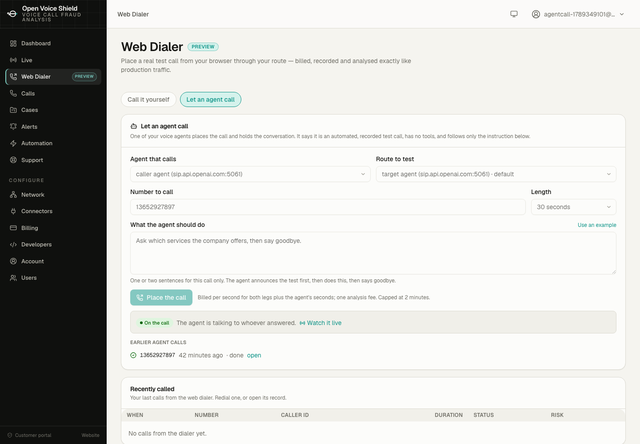This screenshot has height=444, width=640.
Task: Click the Place the call button
Action: [161, 297]
